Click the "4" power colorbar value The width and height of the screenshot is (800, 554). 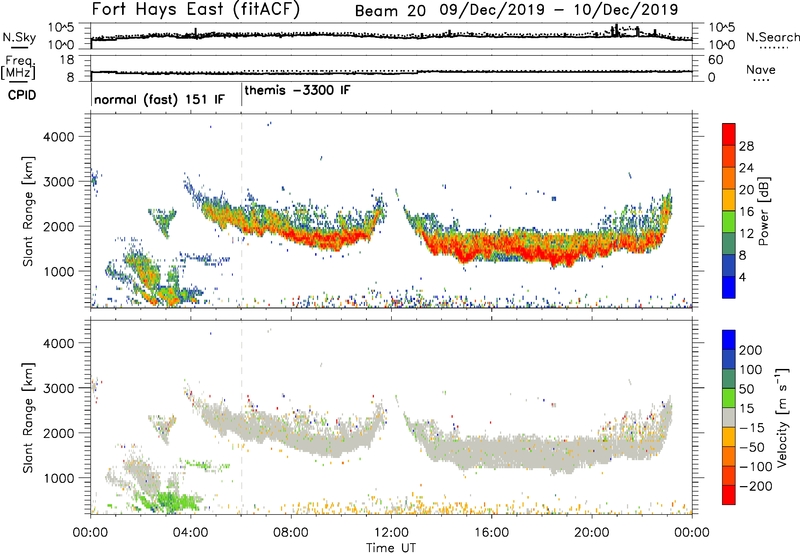(743, 277)
